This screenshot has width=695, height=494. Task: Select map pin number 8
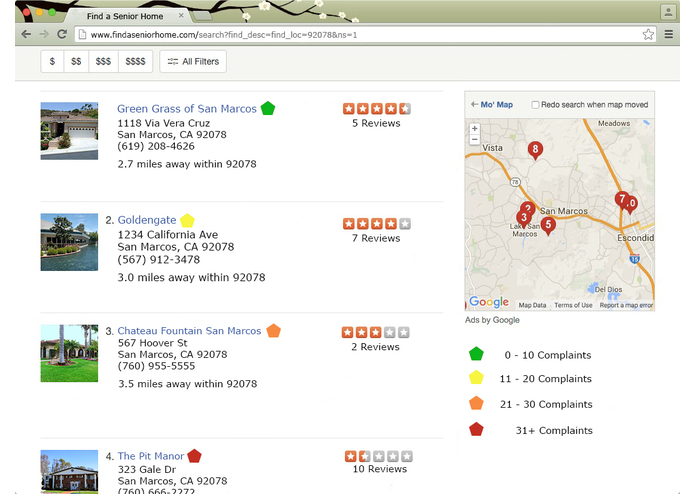[535, 151]
